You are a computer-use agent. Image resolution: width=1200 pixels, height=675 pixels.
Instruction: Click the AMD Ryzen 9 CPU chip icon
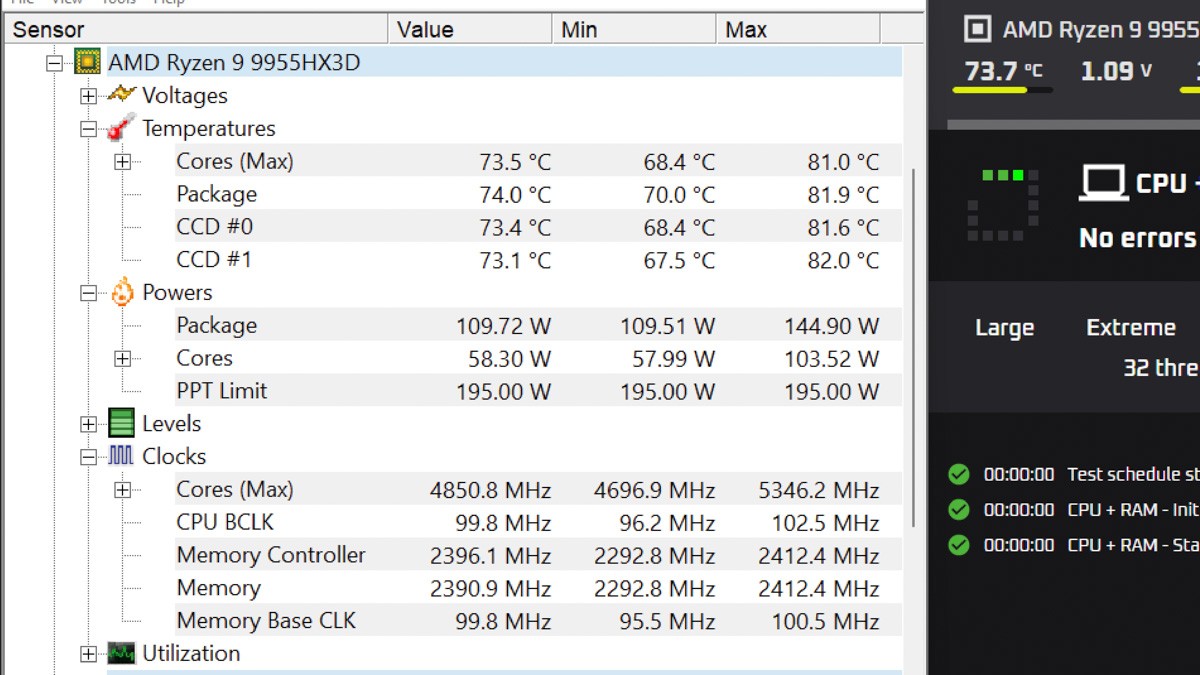pos(88,63)
